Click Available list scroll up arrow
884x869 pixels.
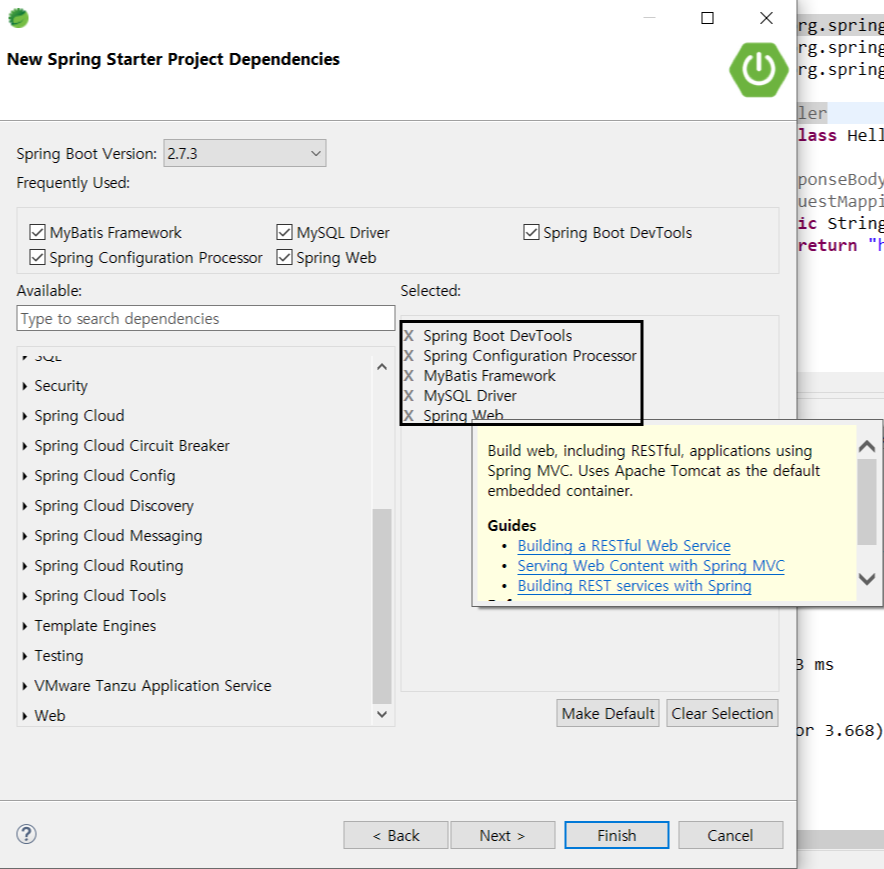(x=382, y=367)
